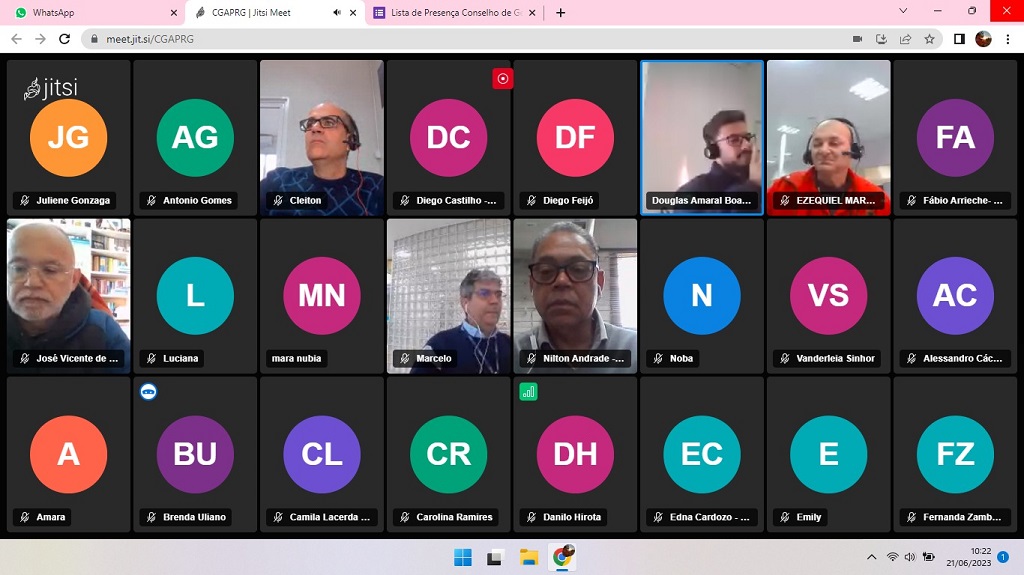Click Danilo Hirota's green connection stats icon
Viewport: 1024px width, 575px height.
point(528,391)
